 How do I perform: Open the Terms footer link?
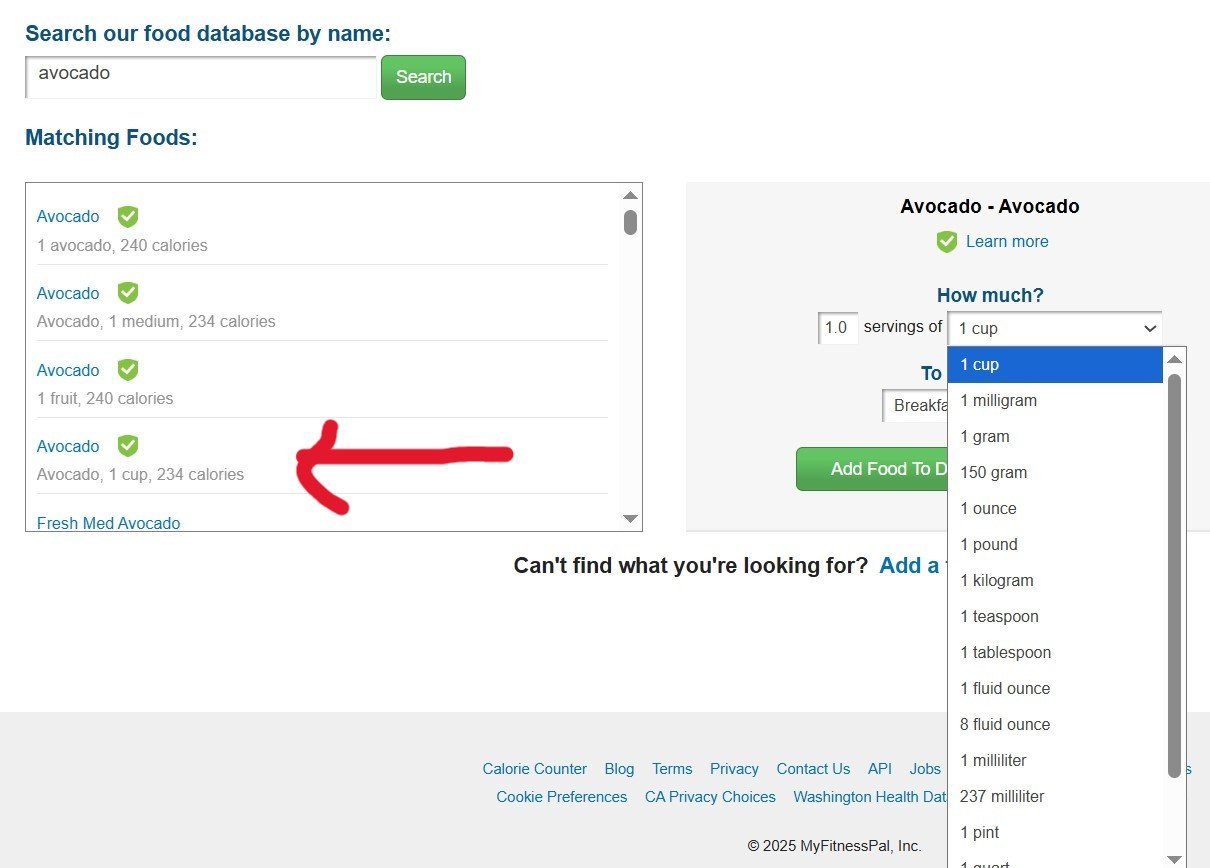[672, 769]
